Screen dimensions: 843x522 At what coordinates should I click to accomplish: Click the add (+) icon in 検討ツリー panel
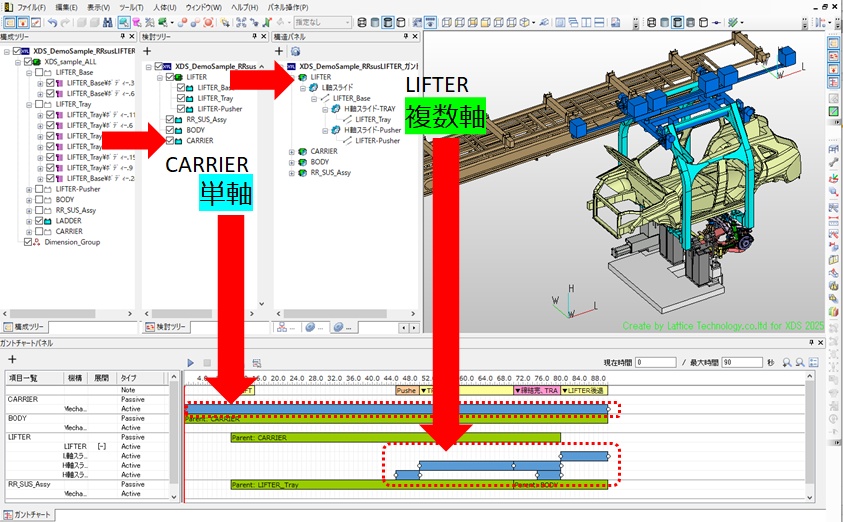pos(148,50)
